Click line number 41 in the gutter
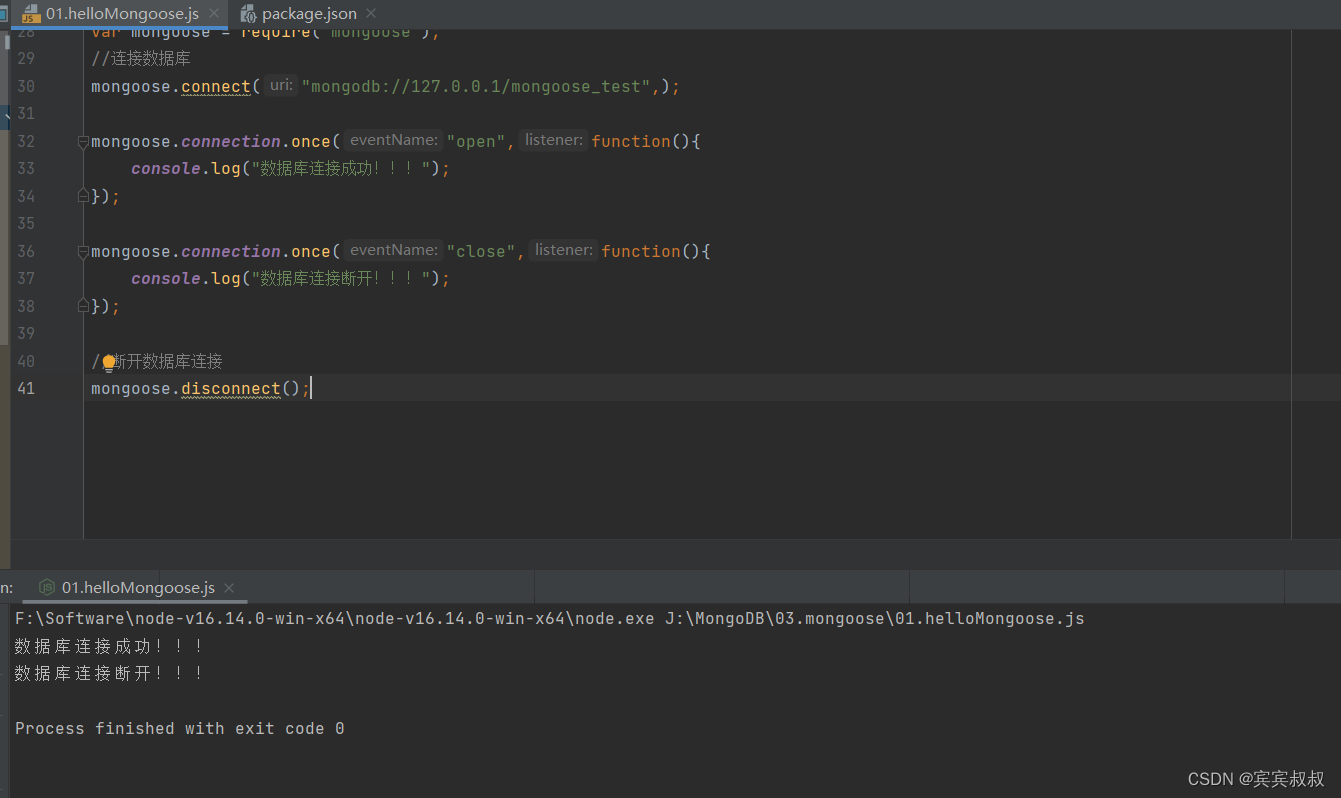This screenshot has width=1341, height=798. click(x=26, y=388)
